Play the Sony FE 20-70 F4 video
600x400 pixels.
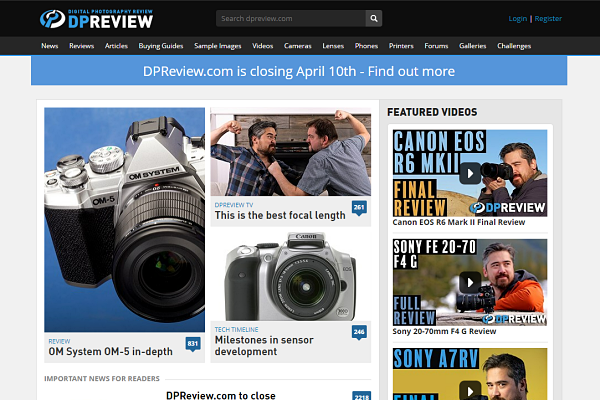(x=469, y=281)
